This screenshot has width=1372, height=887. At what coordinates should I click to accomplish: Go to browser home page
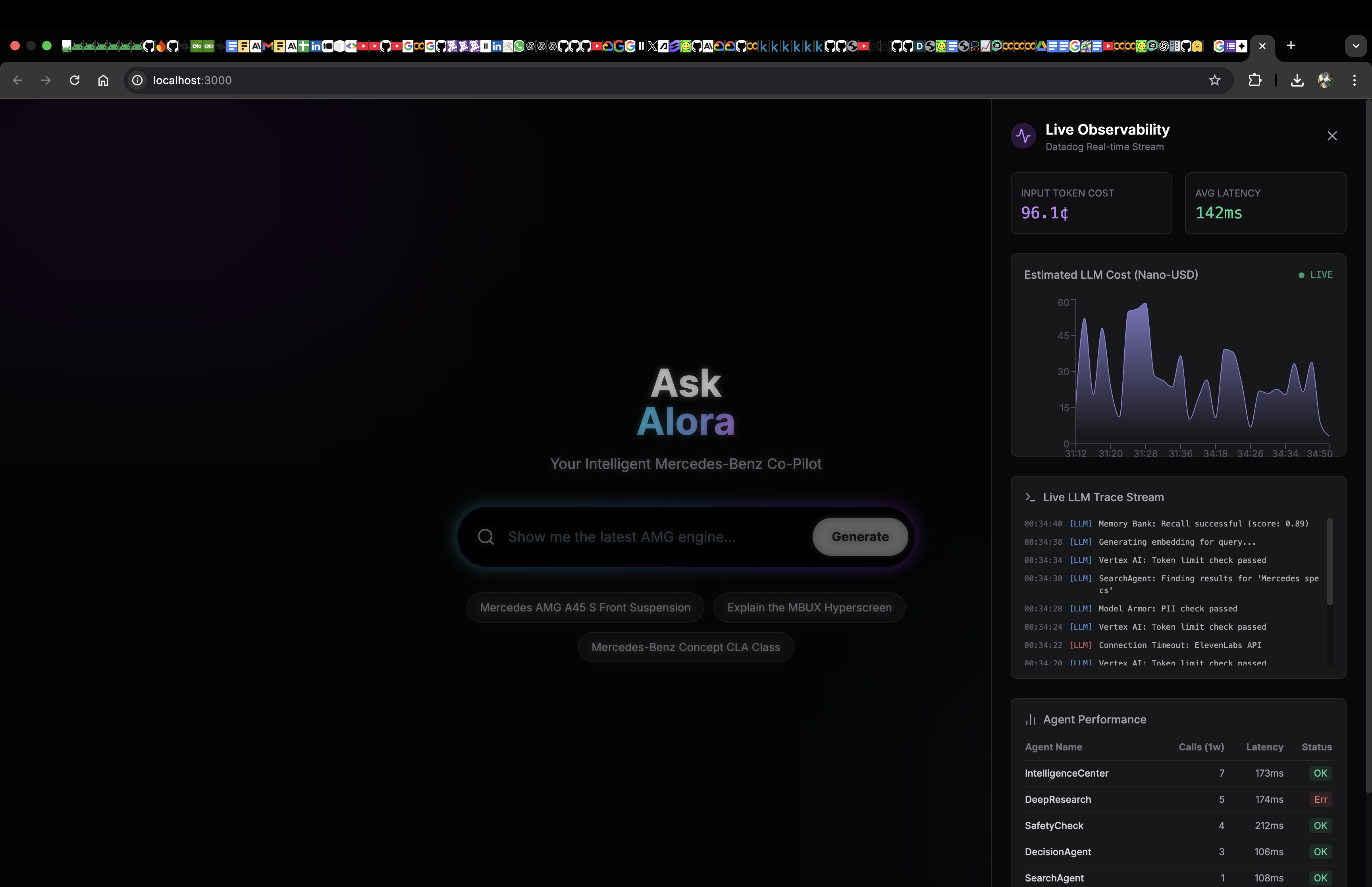(103, 80)
